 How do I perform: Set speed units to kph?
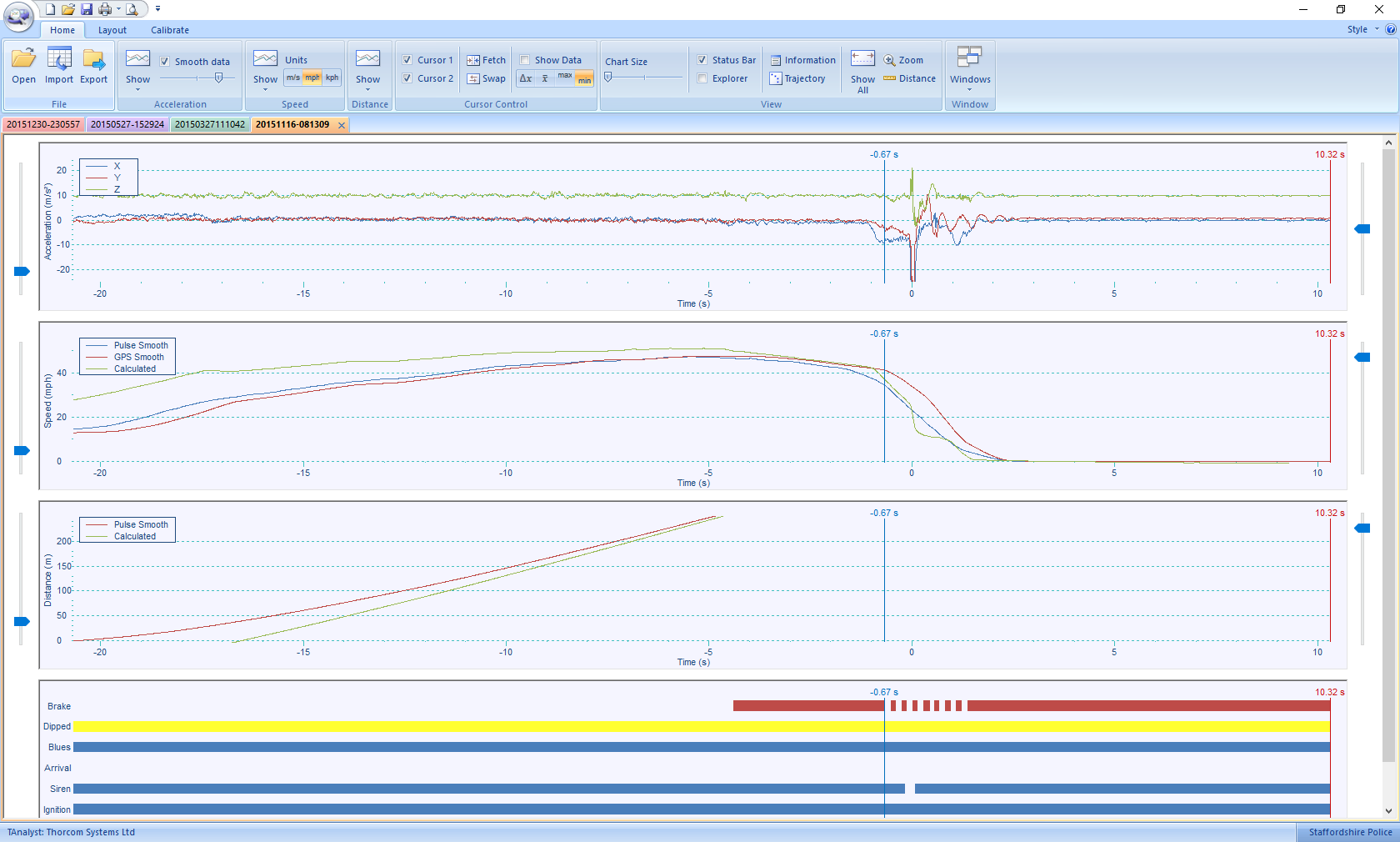(x=332, y=78)
